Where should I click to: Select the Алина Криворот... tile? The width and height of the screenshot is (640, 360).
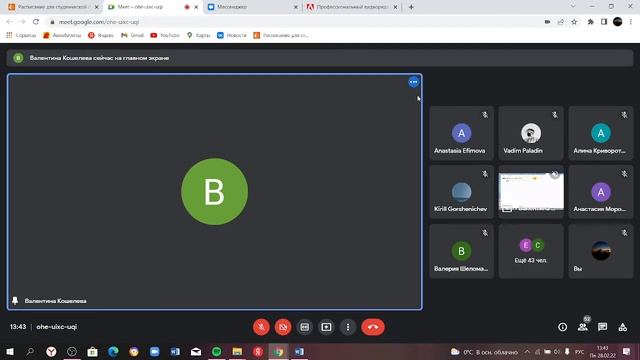click(600, 133)
